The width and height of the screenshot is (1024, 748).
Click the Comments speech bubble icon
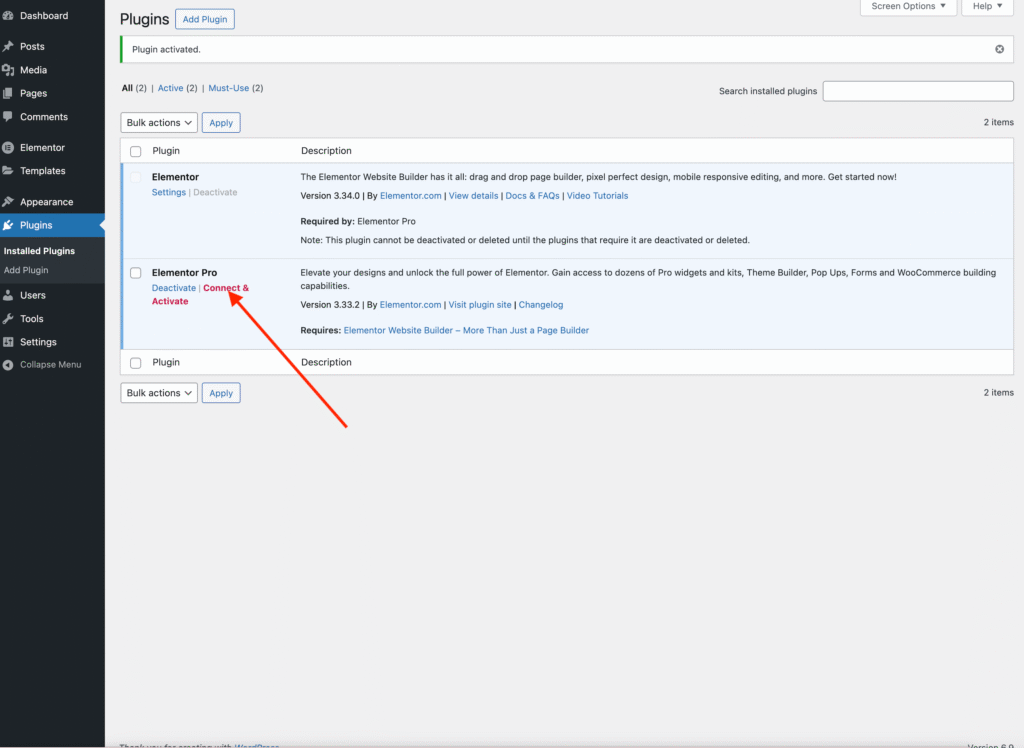coord(9,117)
